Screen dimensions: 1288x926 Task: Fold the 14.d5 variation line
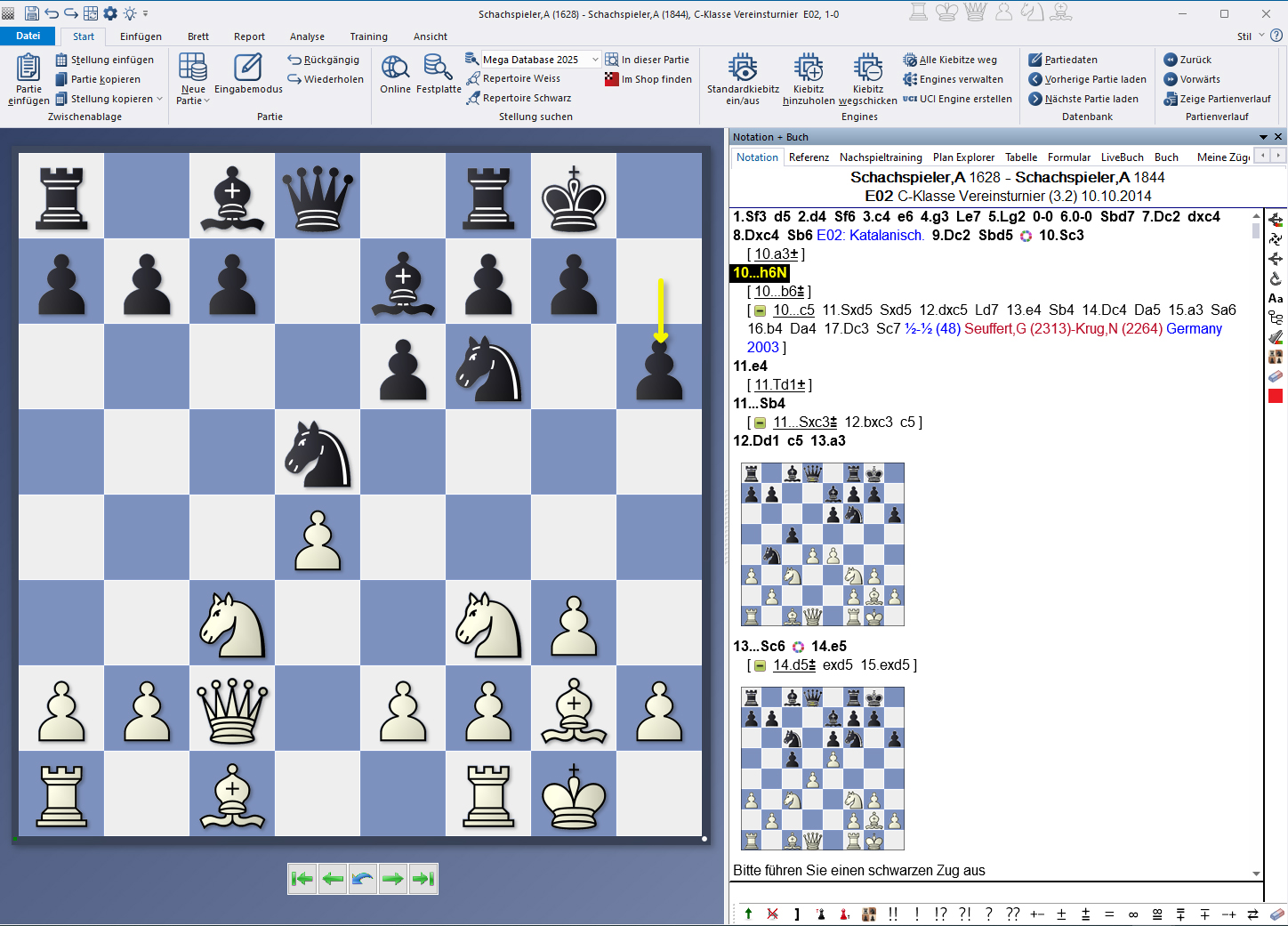(x=760, y=665)
